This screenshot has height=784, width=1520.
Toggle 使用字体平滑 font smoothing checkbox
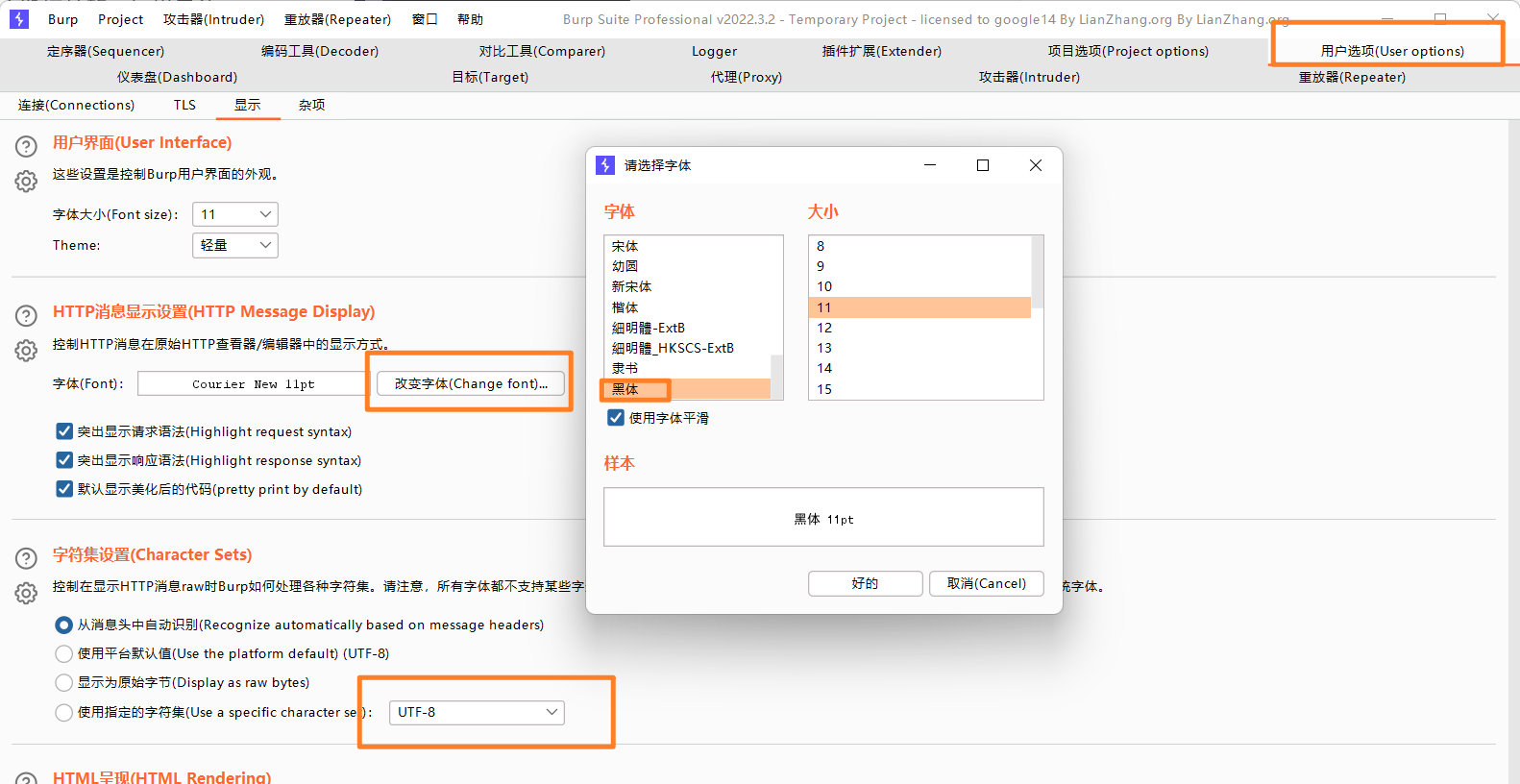click(616, 418)
